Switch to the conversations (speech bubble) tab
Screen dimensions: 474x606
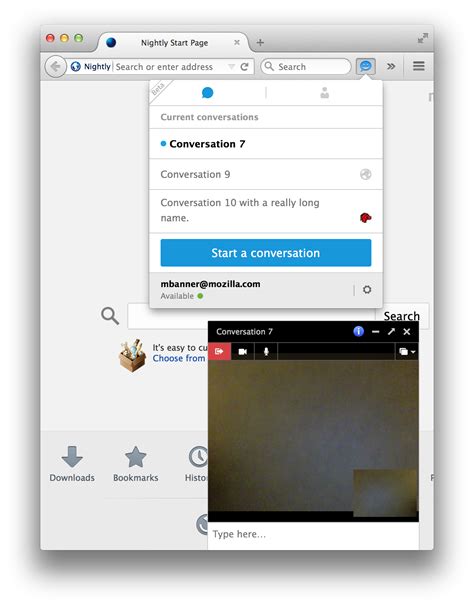208,93
